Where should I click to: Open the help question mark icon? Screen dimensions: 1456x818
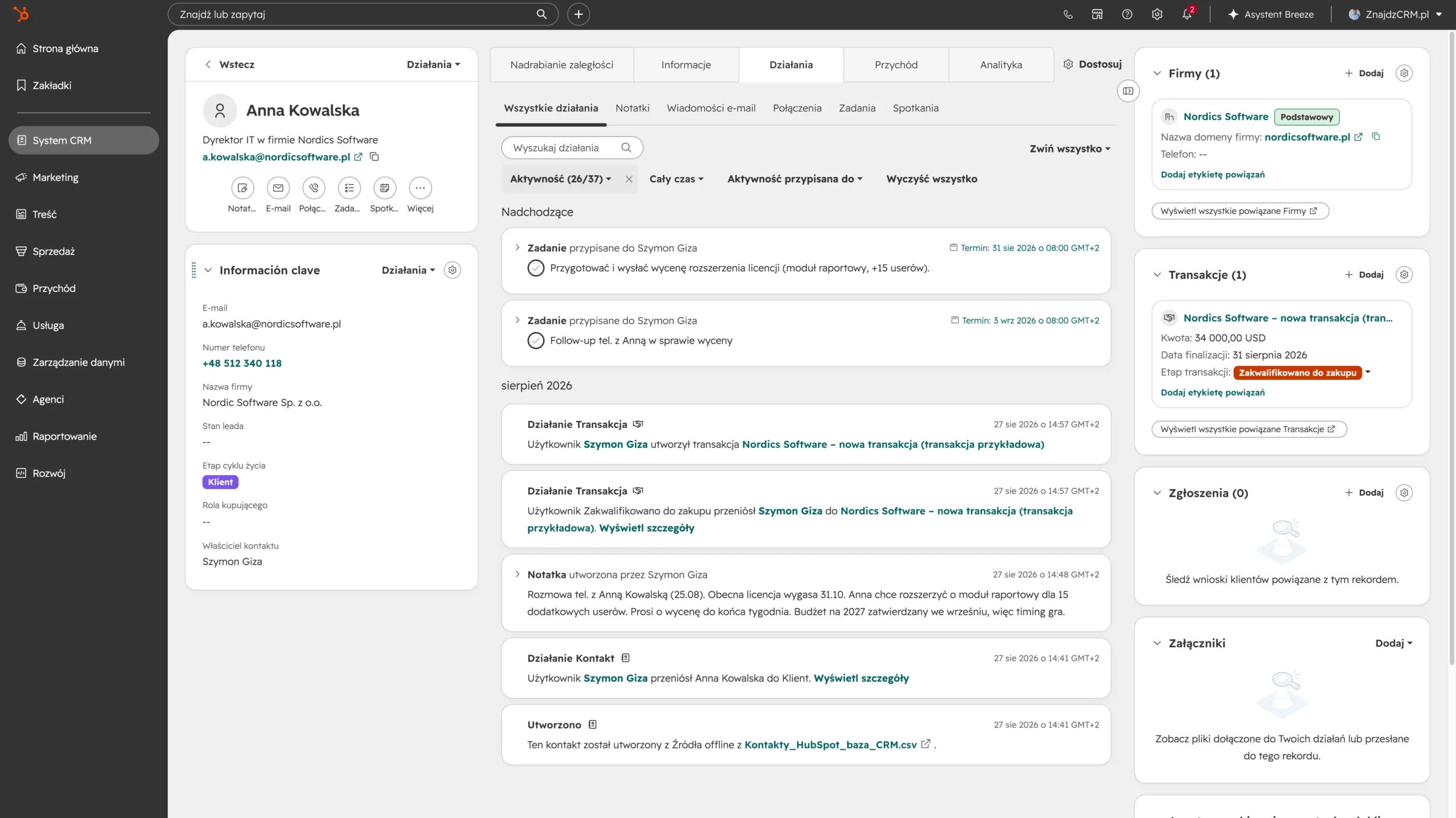(1127, 15)
